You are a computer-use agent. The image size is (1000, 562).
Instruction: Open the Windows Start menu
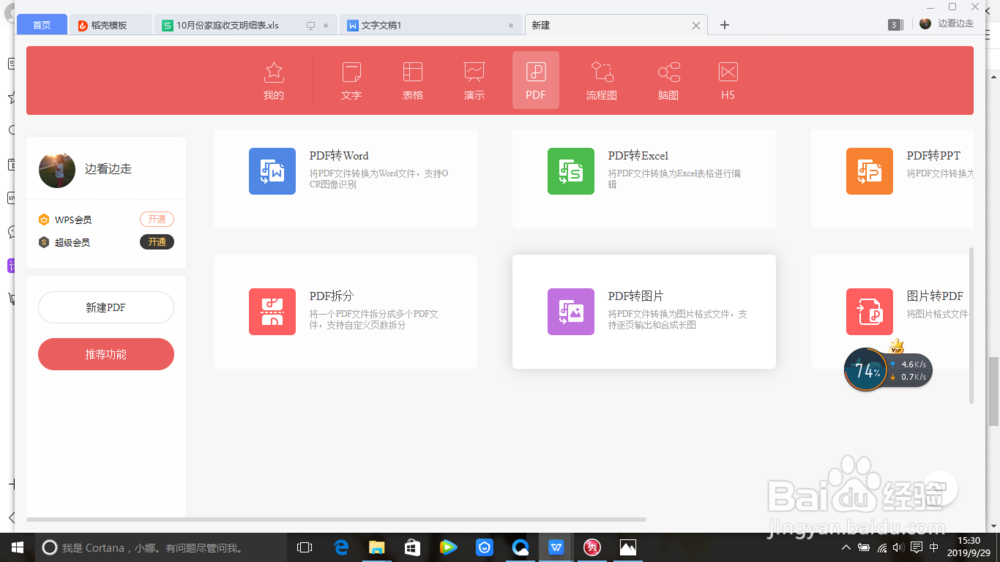pyautogui.click(x=17, y=547)
